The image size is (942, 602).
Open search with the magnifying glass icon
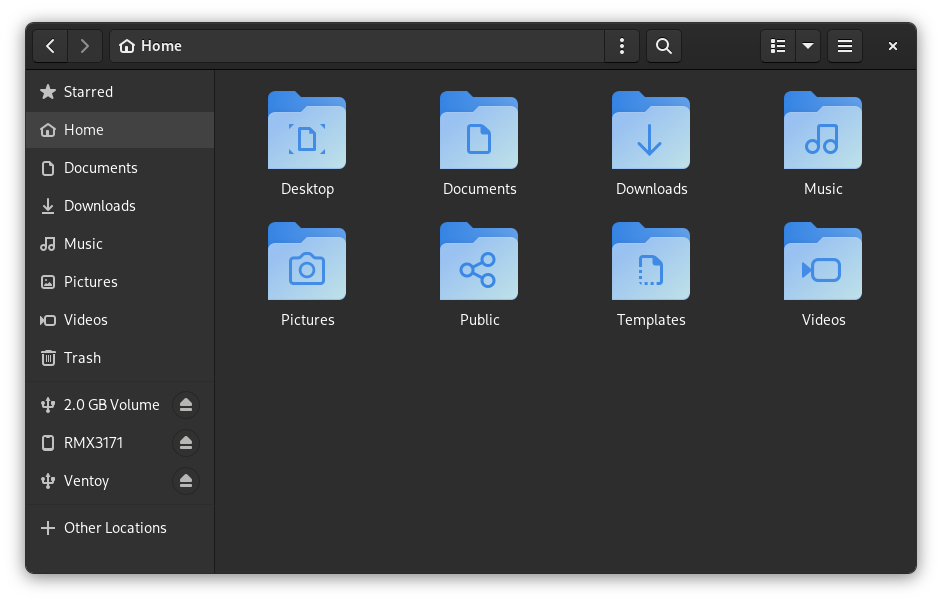pos(663,46)
